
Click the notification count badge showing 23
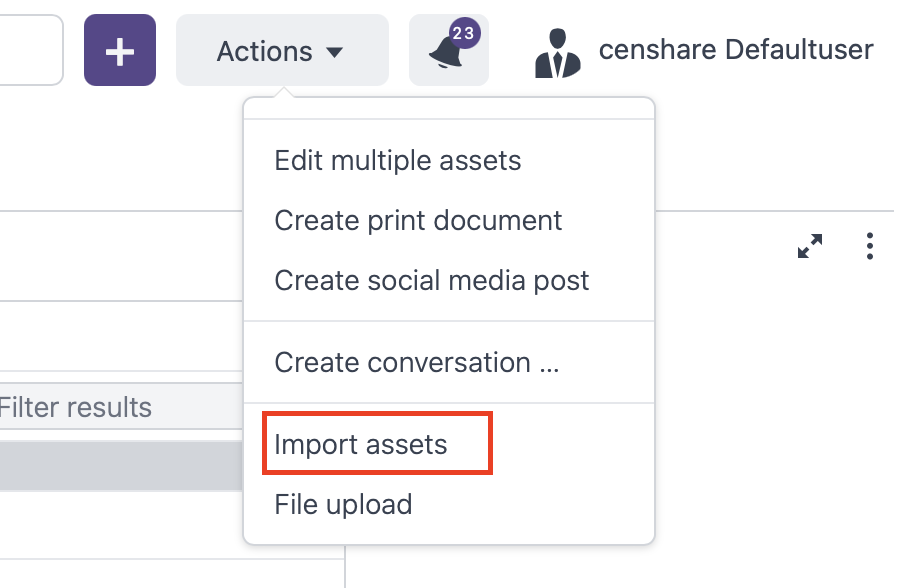(463, 33)
